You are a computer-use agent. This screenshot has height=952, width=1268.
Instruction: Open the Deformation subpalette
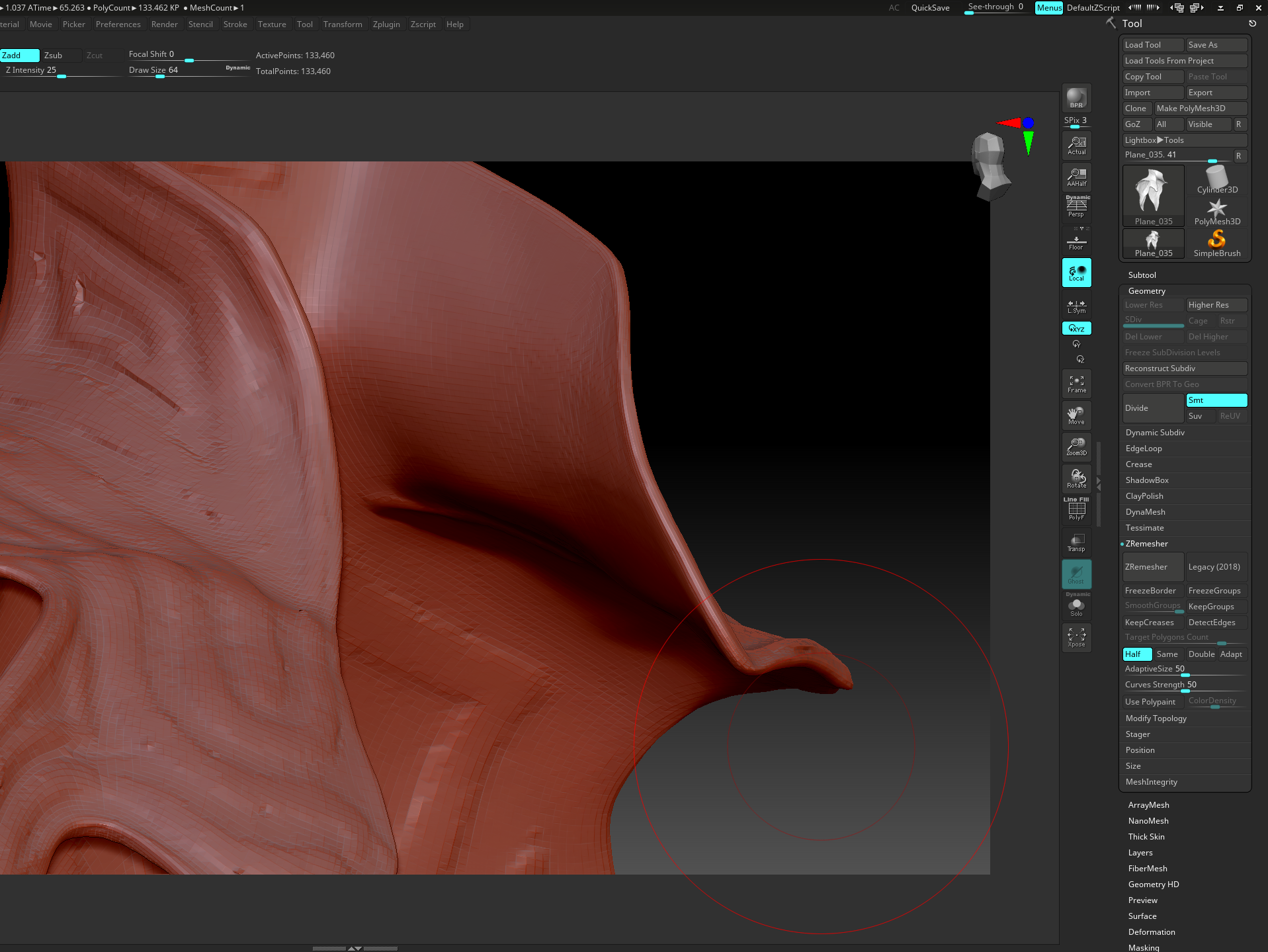1151,932
